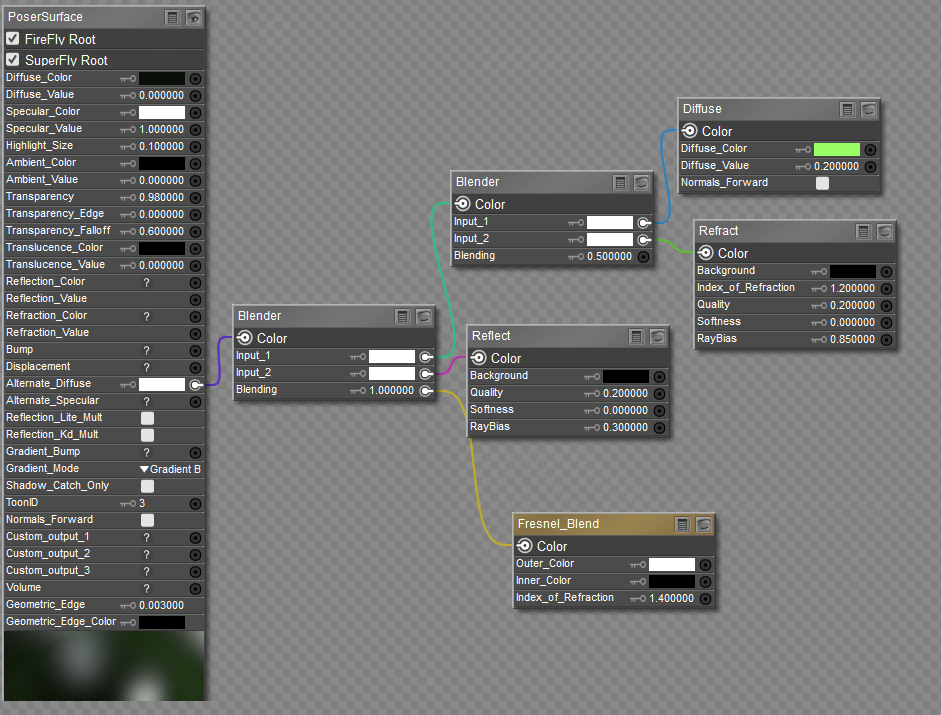Click Specular_Color white swatch

click(x=162, y=112)
